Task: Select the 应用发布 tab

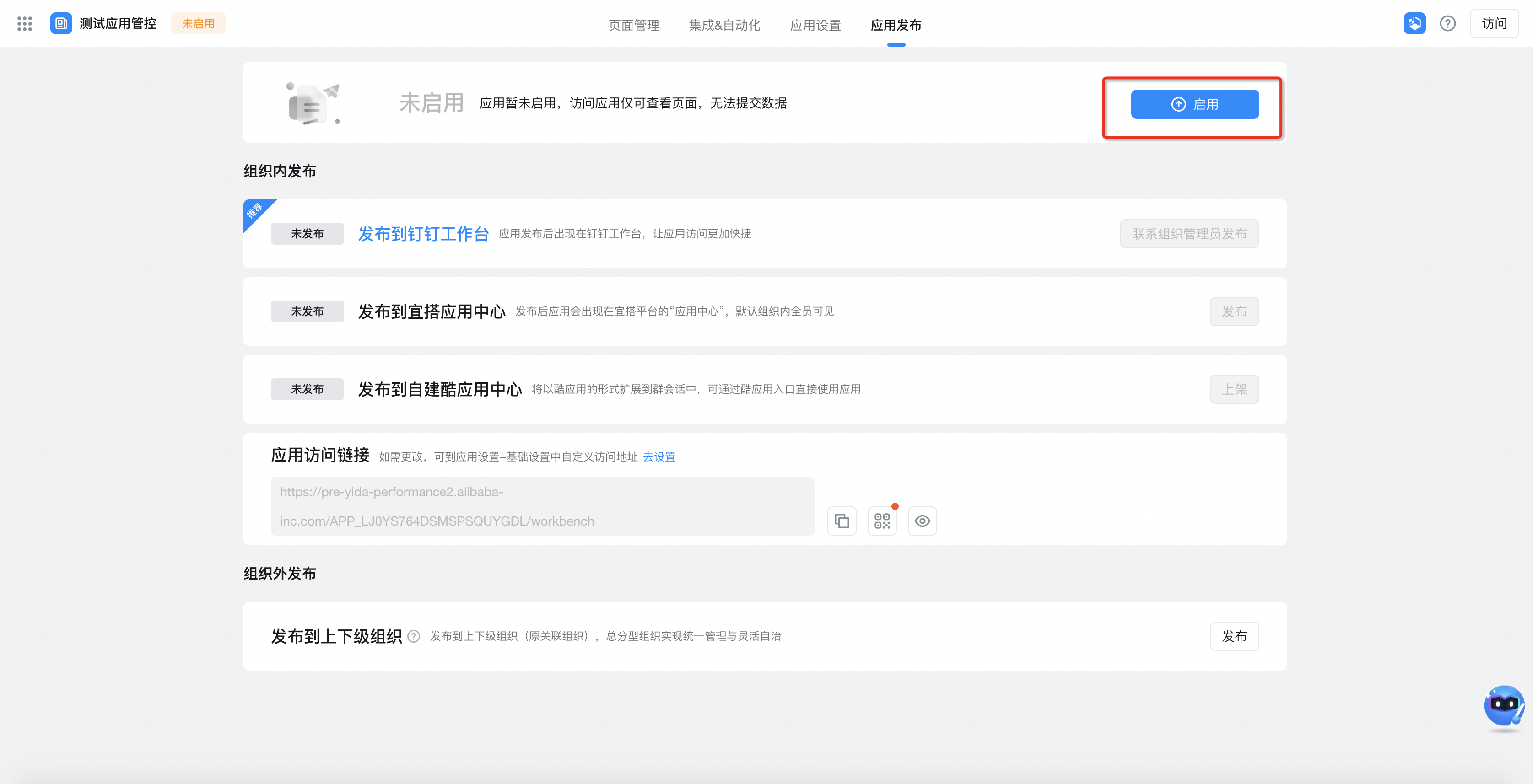Action: tap(896, 25)
